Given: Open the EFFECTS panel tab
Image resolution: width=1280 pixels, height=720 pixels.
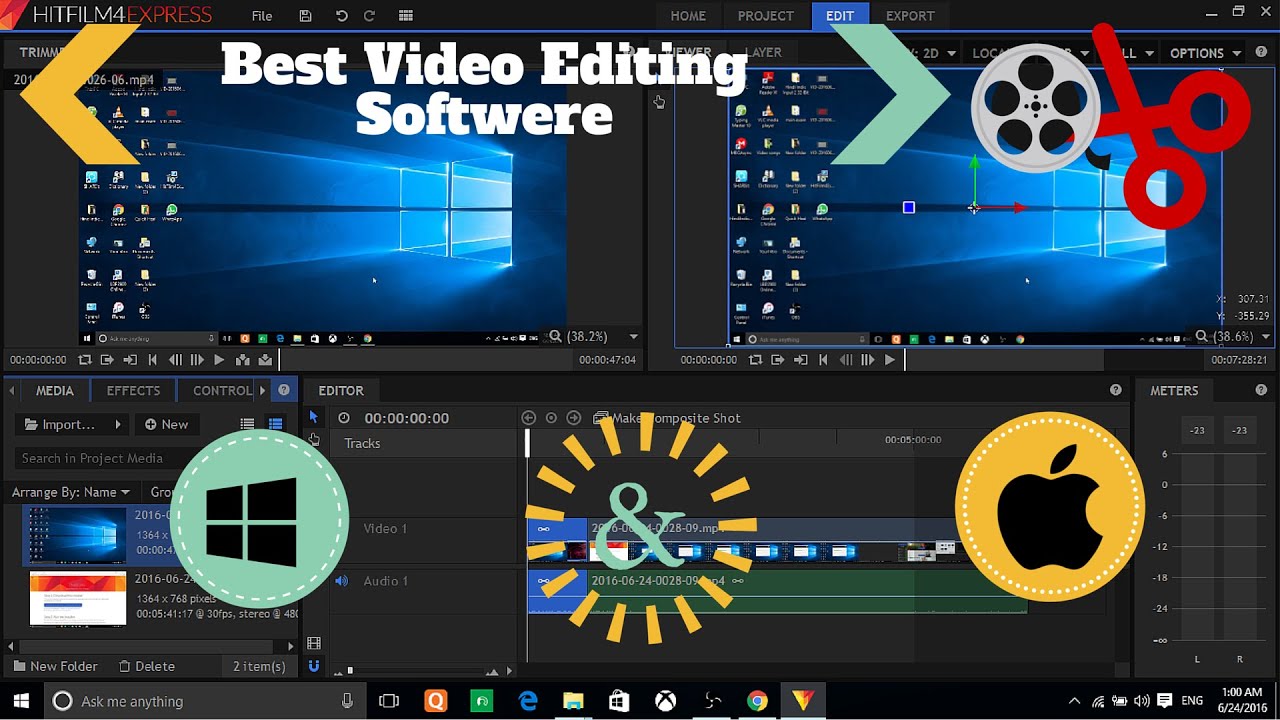Looking at the screenshot, I should tap(133, 390).
